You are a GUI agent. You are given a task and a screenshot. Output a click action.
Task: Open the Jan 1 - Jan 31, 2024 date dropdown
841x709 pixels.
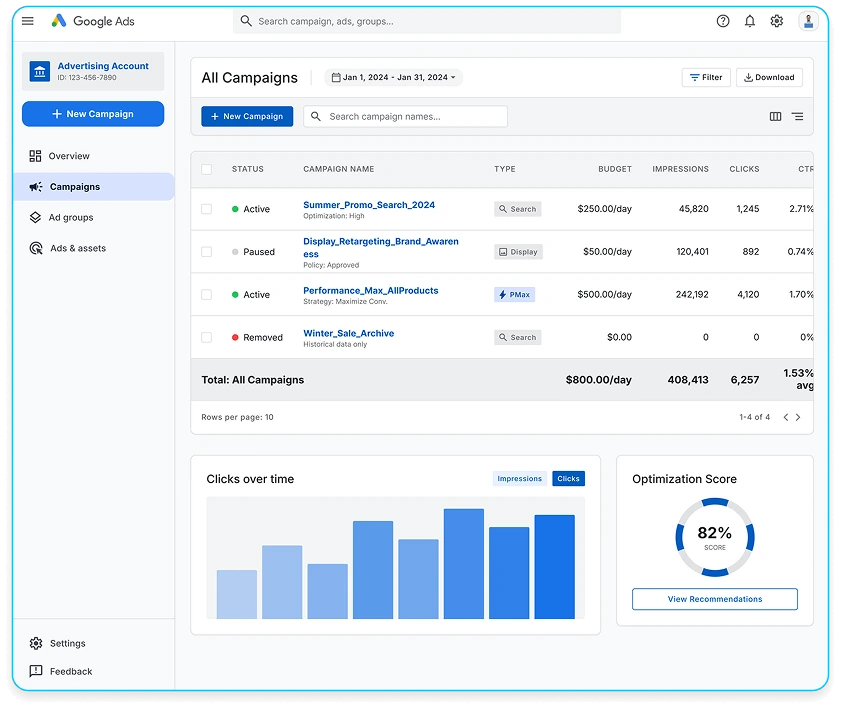[393, 77]
